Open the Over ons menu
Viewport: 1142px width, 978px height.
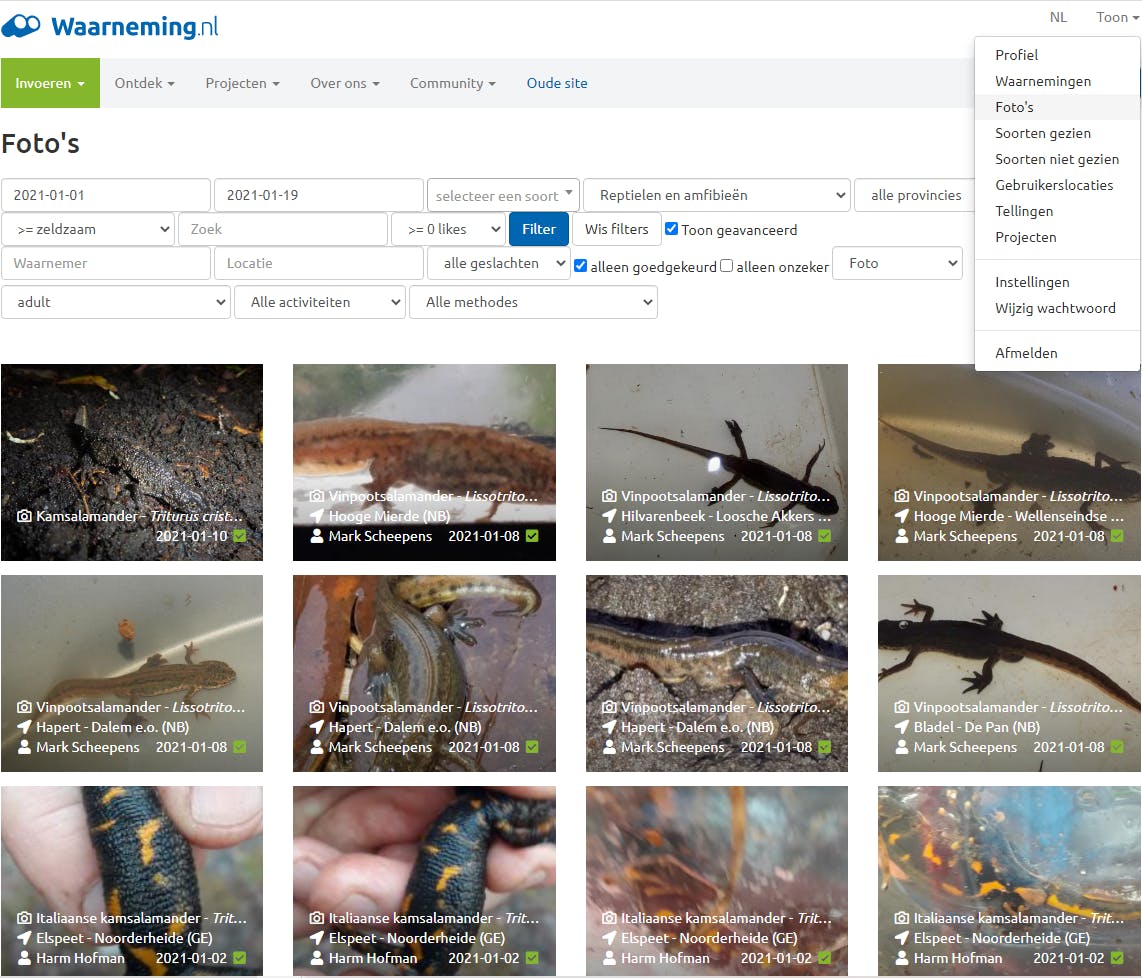pyautogui.click(x=345, y=83)
